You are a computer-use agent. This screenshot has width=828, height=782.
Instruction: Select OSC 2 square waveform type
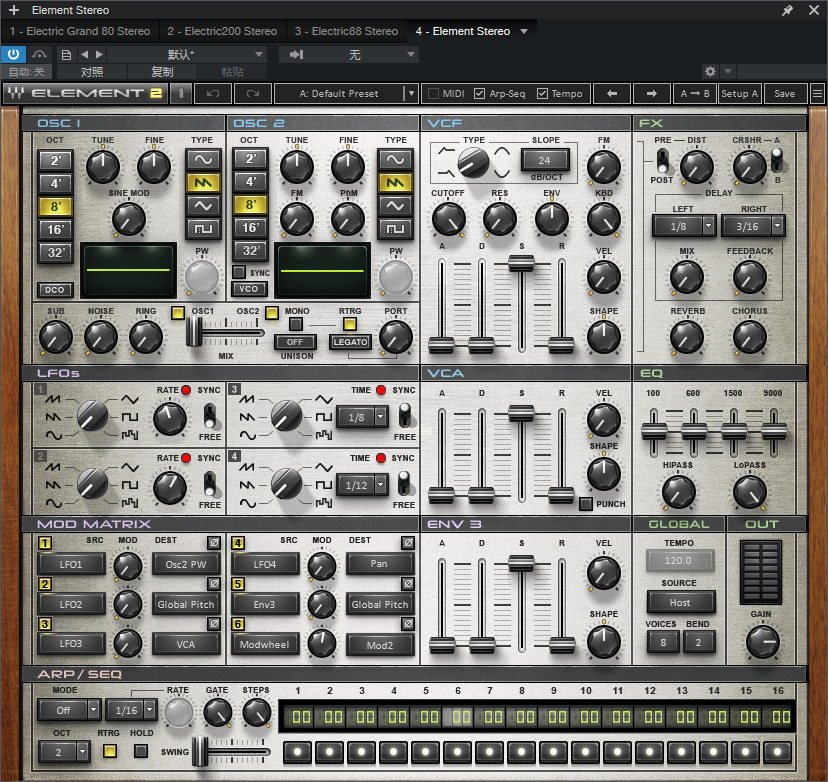[395, 229]
